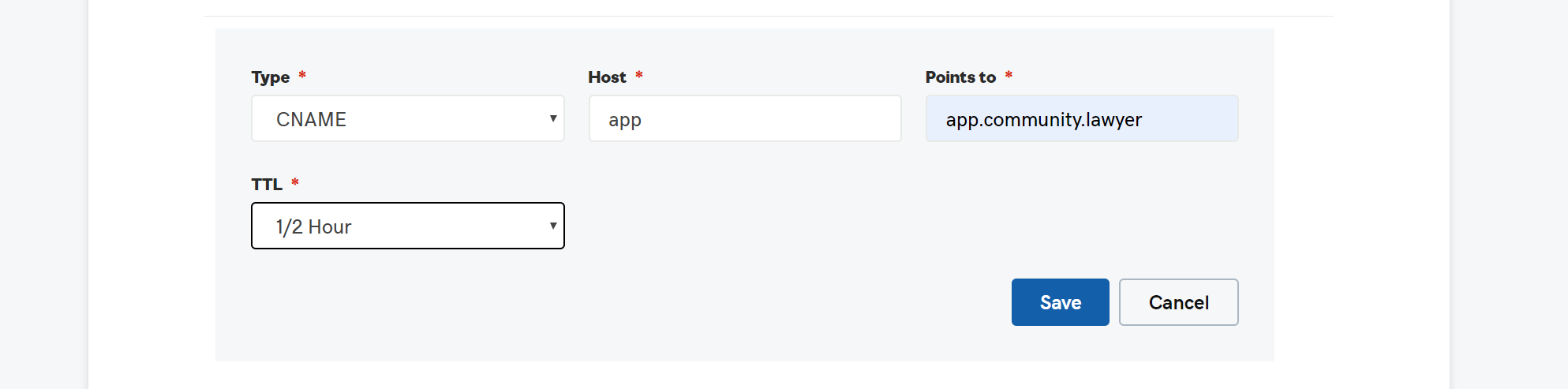The image size is (1568, 389).
Task: Click the red asterisk beside Host
Action: pos(639,76)
